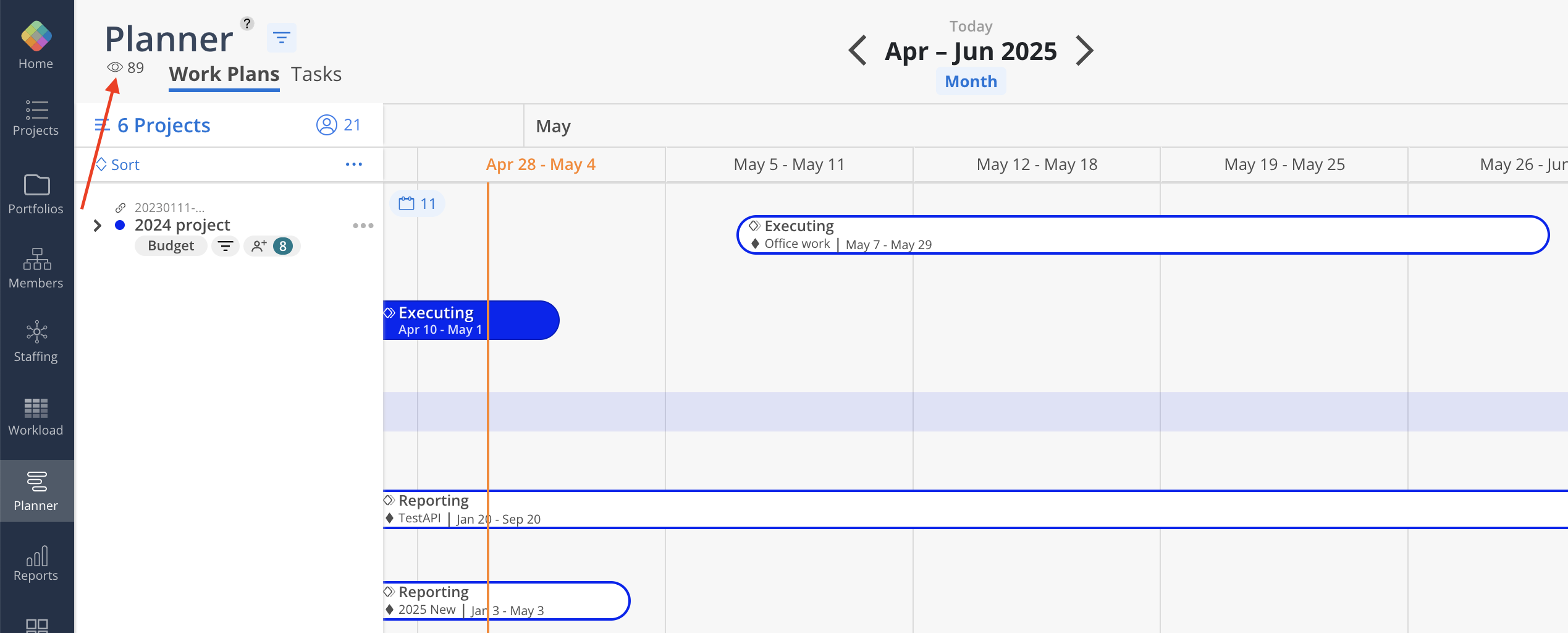This screenshot has width=1568, height=633.
Task: Toggle the 21 members person filter
Action: (339, 125)
